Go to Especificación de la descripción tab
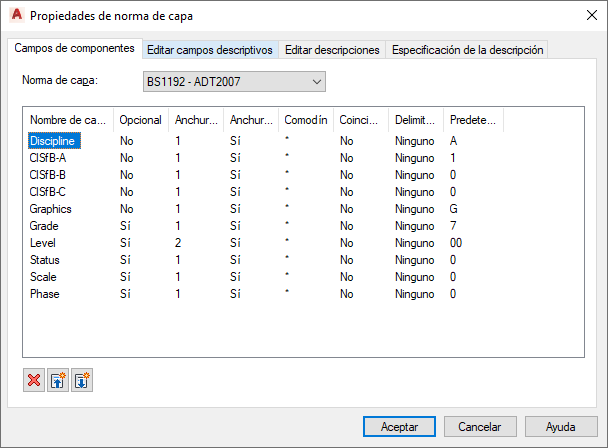The height and width of the screenshot is (448, 608). point(467,49)
